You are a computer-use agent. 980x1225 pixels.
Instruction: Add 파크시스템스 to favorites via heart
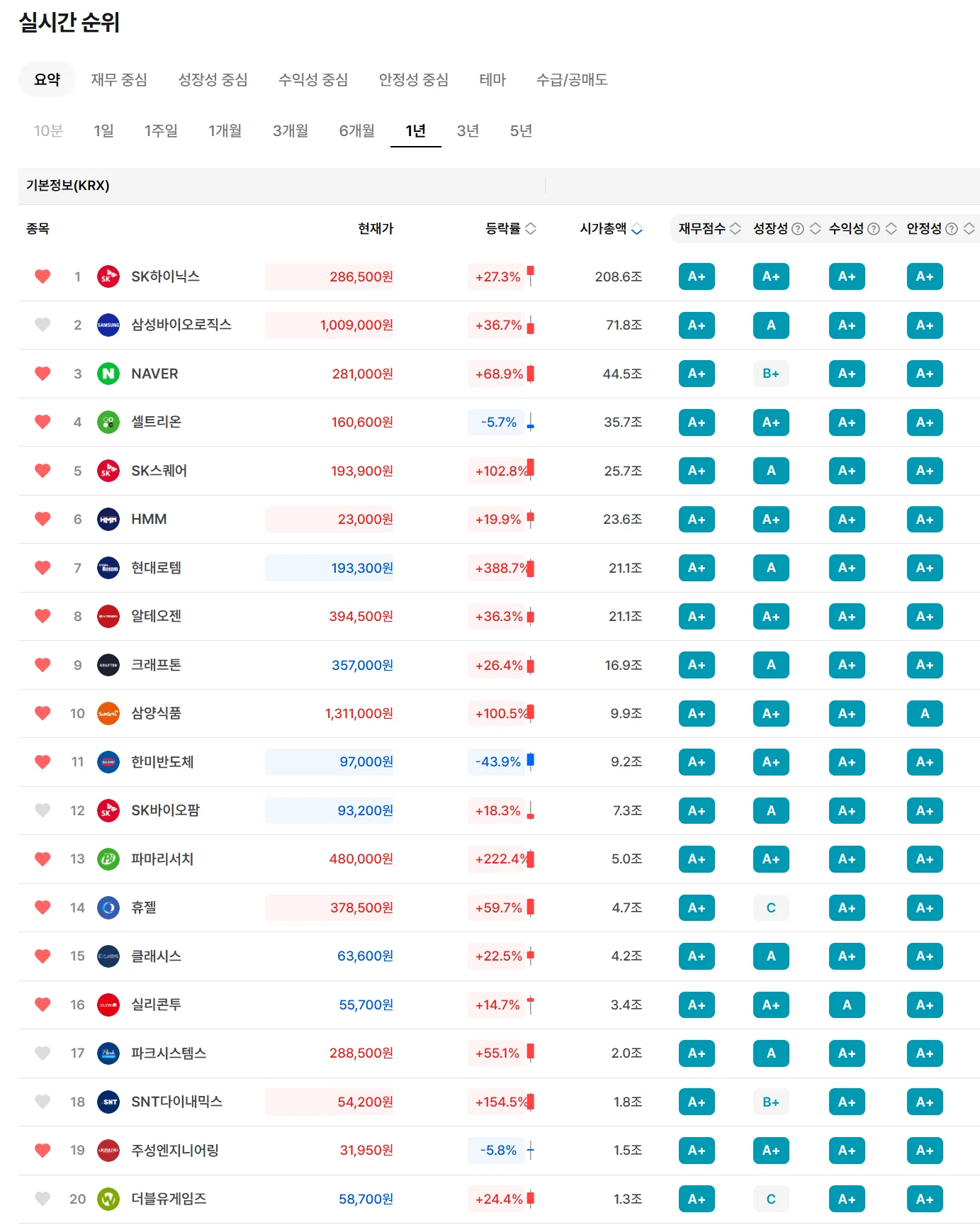tap(43, 1053)
